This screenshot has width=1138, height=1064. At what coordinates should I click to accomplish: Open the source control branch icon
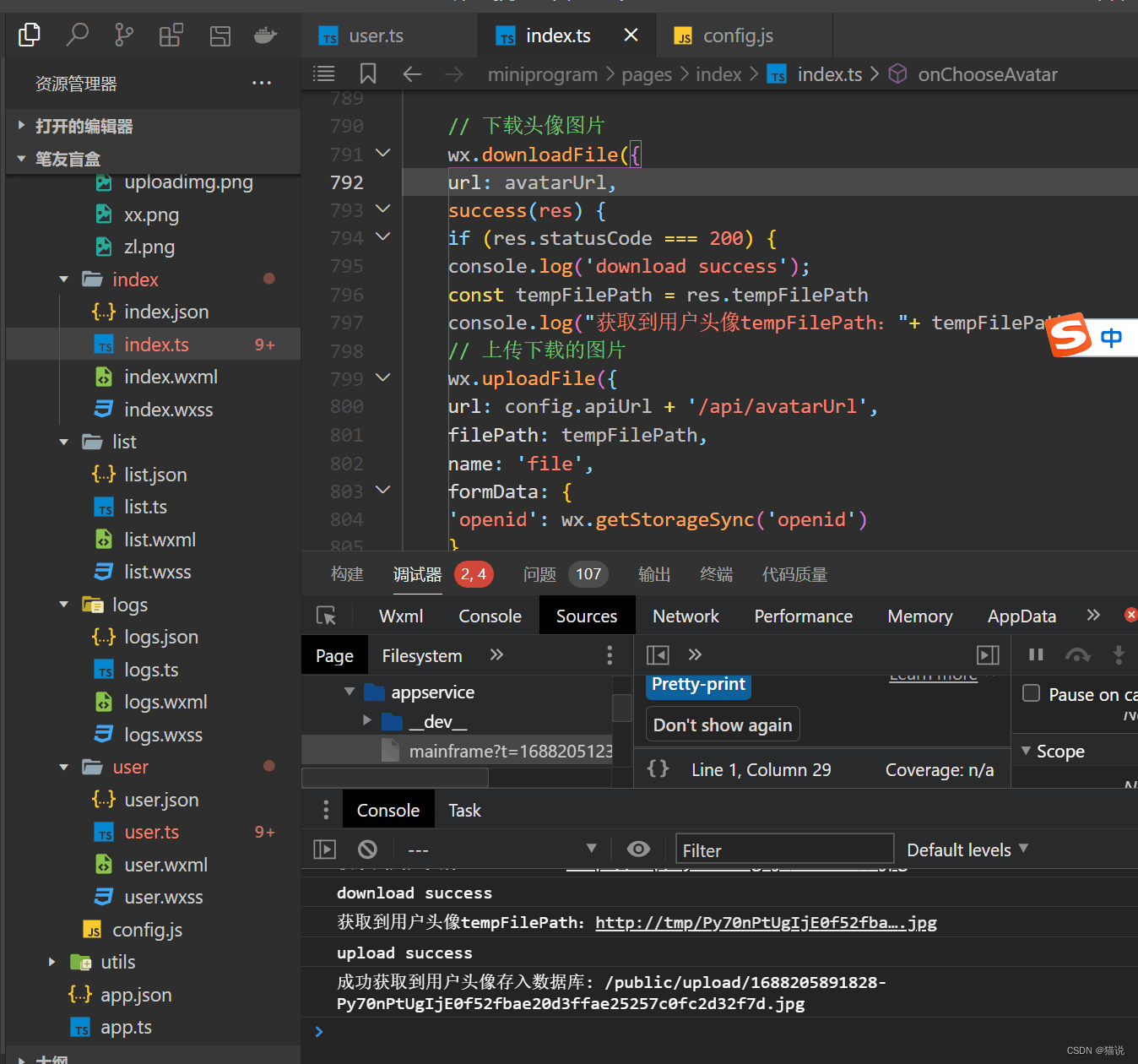coord(124,35)
